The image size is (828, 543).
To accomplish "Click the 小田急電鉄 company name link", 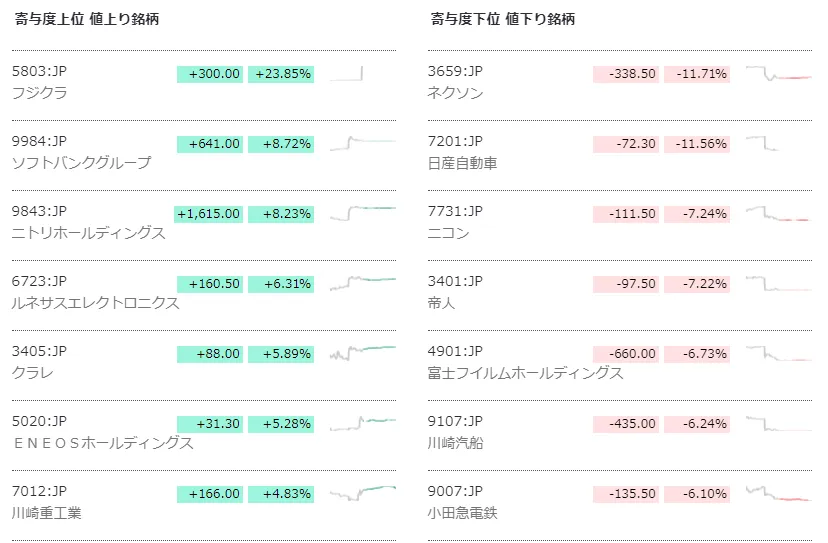I will pyautogui.click(x=462, y=512).
